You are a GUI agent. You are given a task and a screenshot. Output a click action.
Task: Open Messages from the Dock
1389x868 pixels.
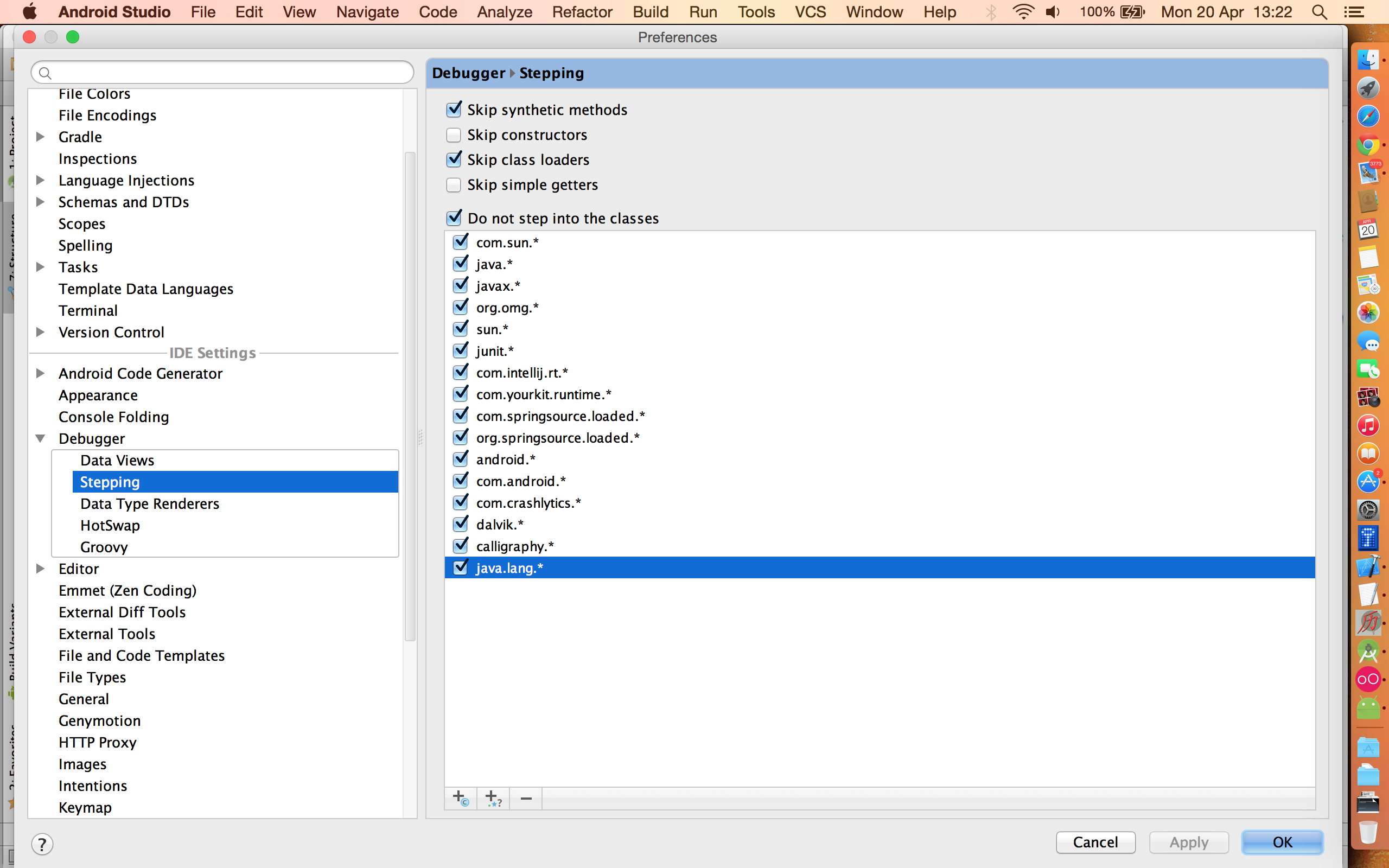[1368, 341]
